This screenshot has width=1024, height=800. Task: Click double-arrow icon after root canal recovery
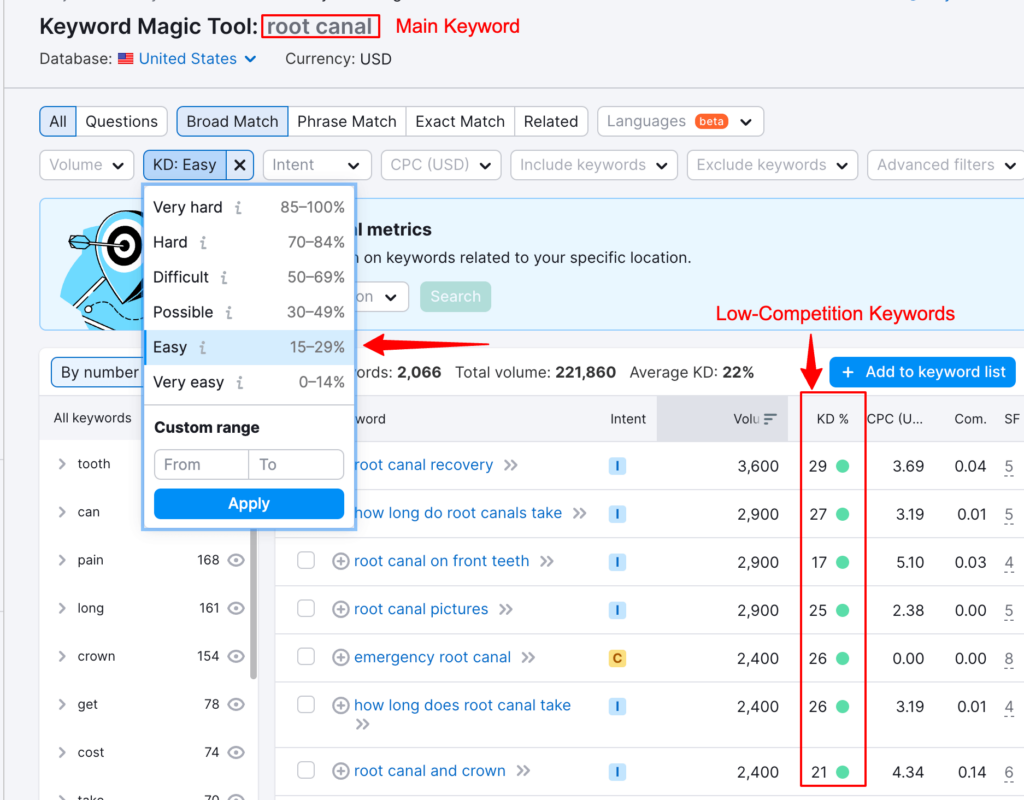511,465
